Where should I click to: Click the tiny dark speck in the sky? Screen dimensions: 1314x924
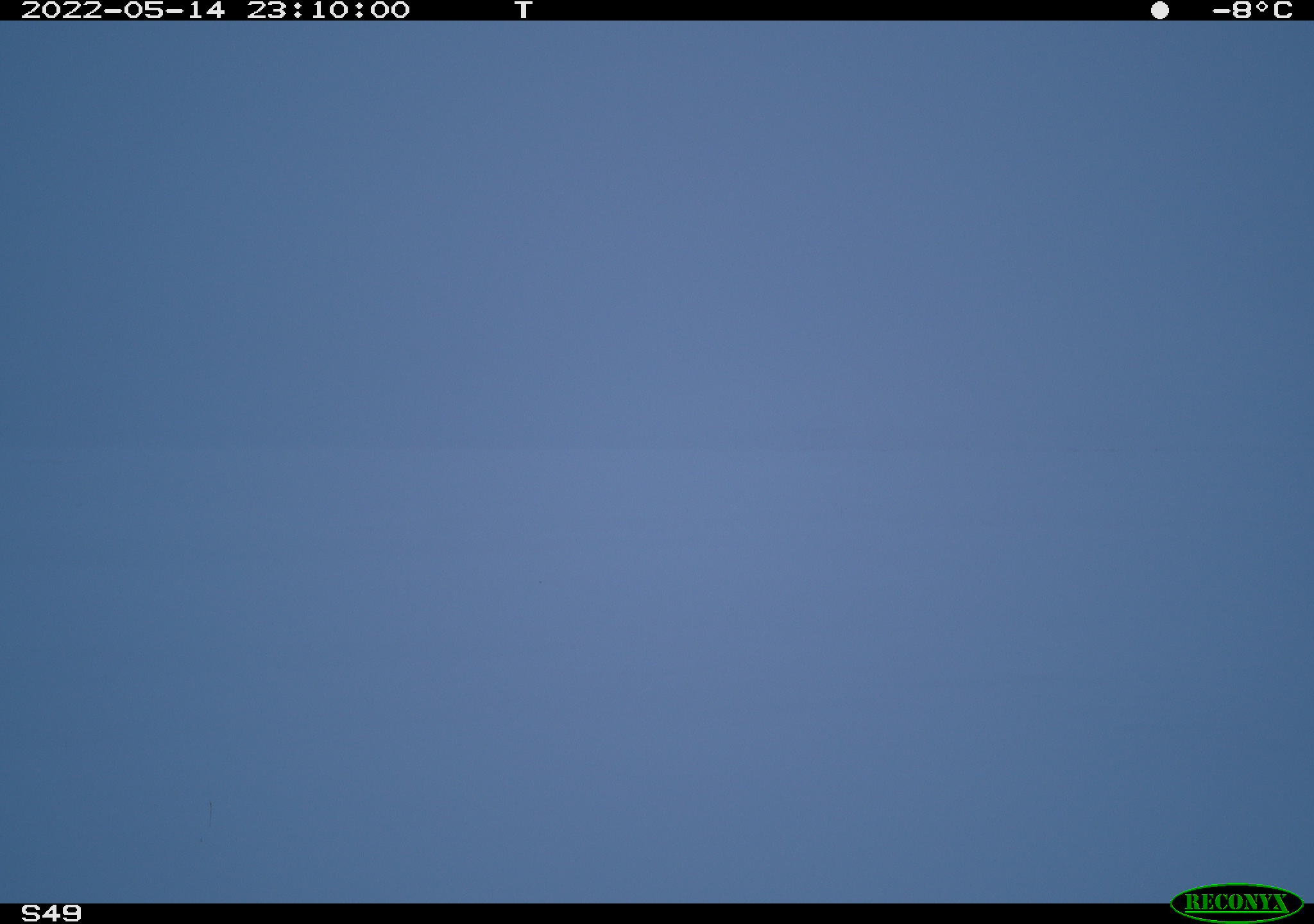(x=540, y=582)
